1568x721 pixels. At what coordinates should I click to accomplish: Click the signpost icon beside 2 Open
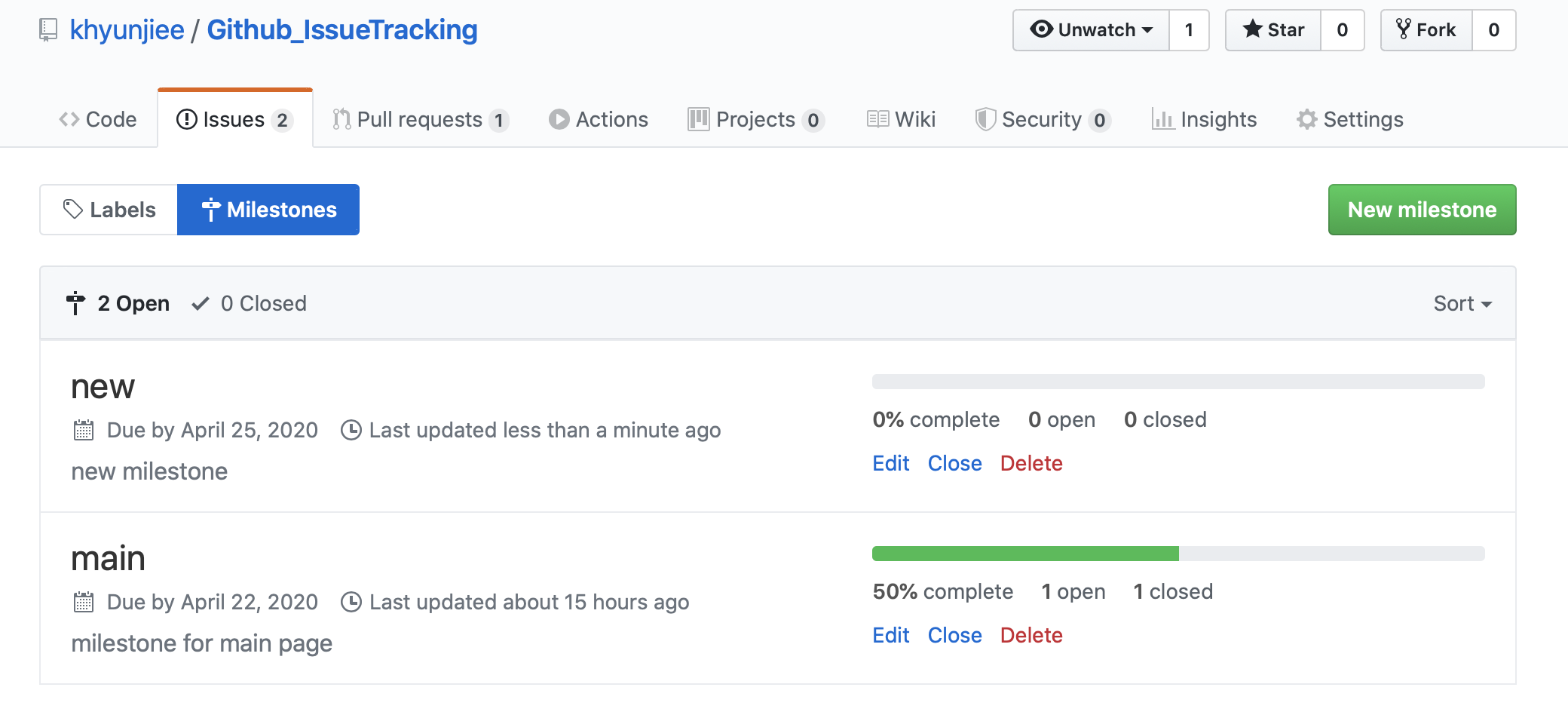pyautogui.click(x=75, y=303)
